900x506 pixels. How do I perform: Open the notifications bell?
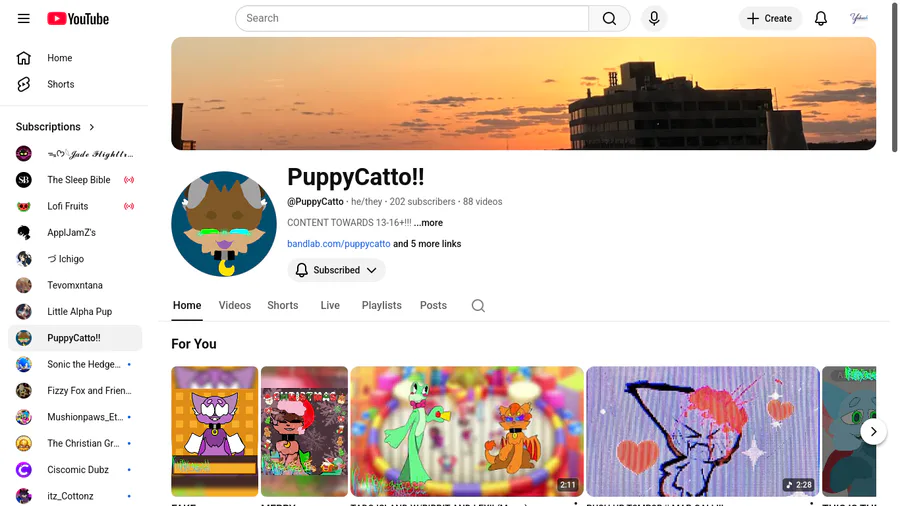coord(821,18)
